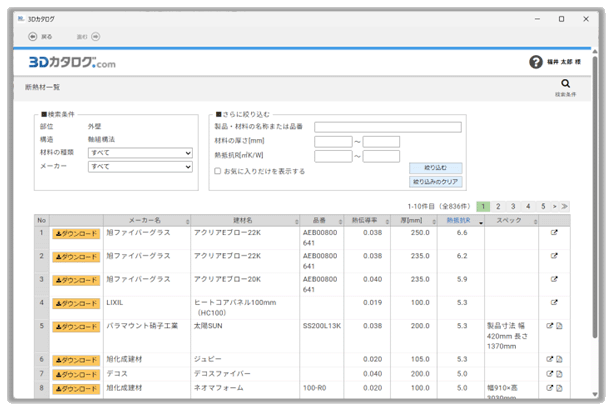
Task: Download row 6 ジュピー
Action: [76, 360]
